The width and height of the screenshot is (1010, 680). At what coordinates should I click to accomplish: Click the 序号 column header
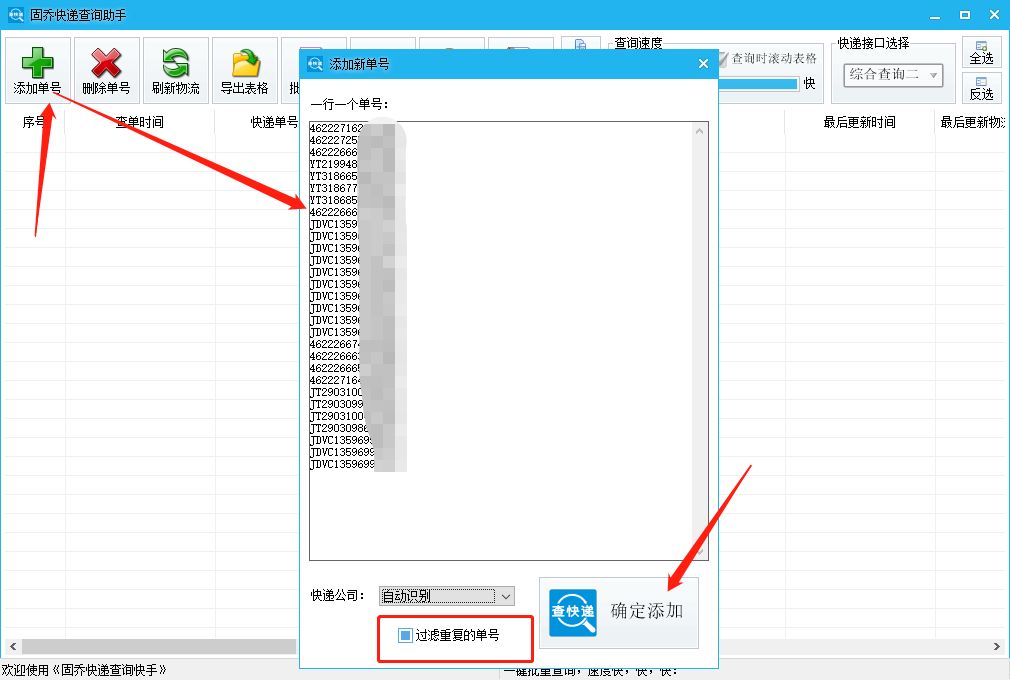click(34, 122)
